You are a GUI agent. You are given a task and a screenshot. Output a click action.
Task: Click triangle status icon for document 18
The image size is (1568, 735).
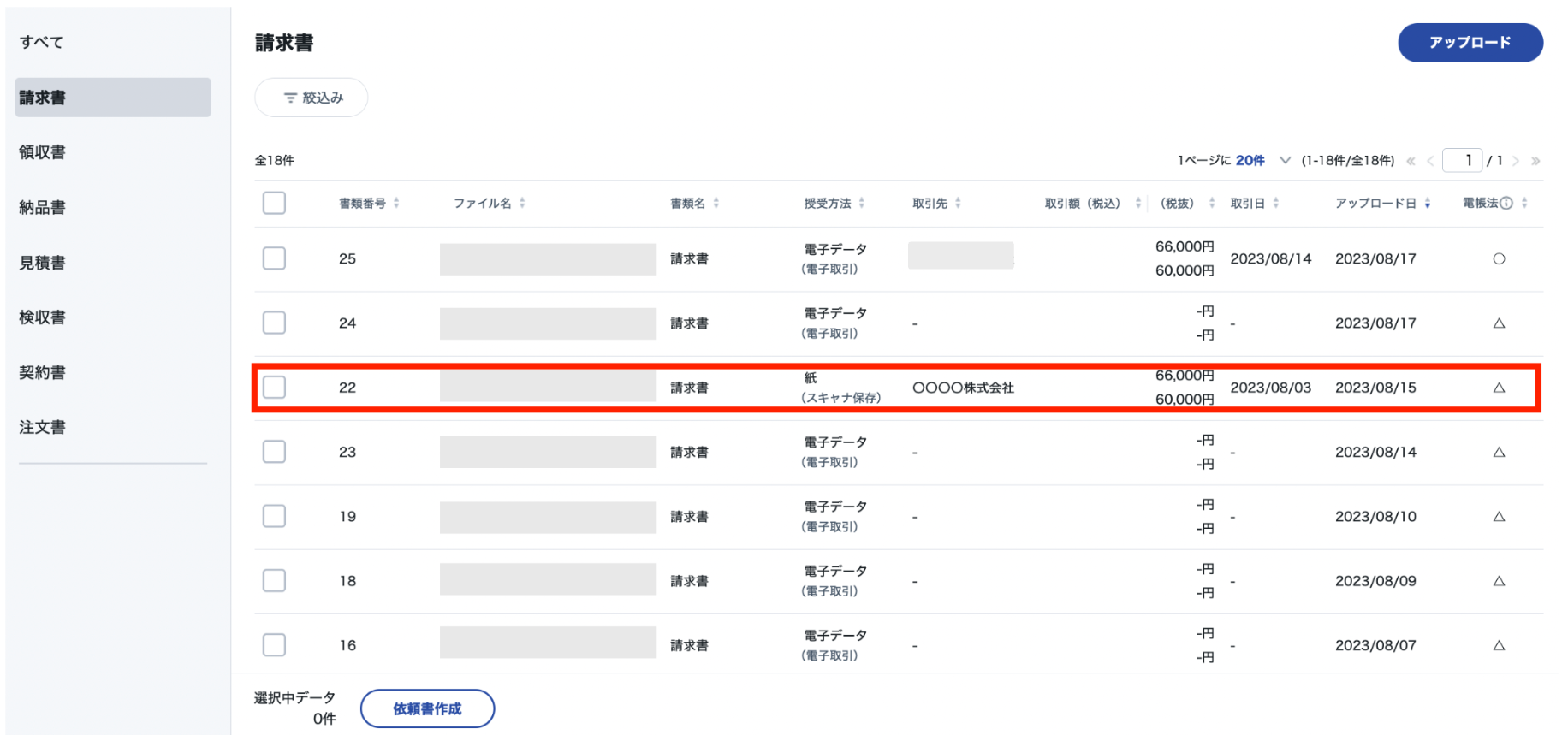[x=1499, y=581]
